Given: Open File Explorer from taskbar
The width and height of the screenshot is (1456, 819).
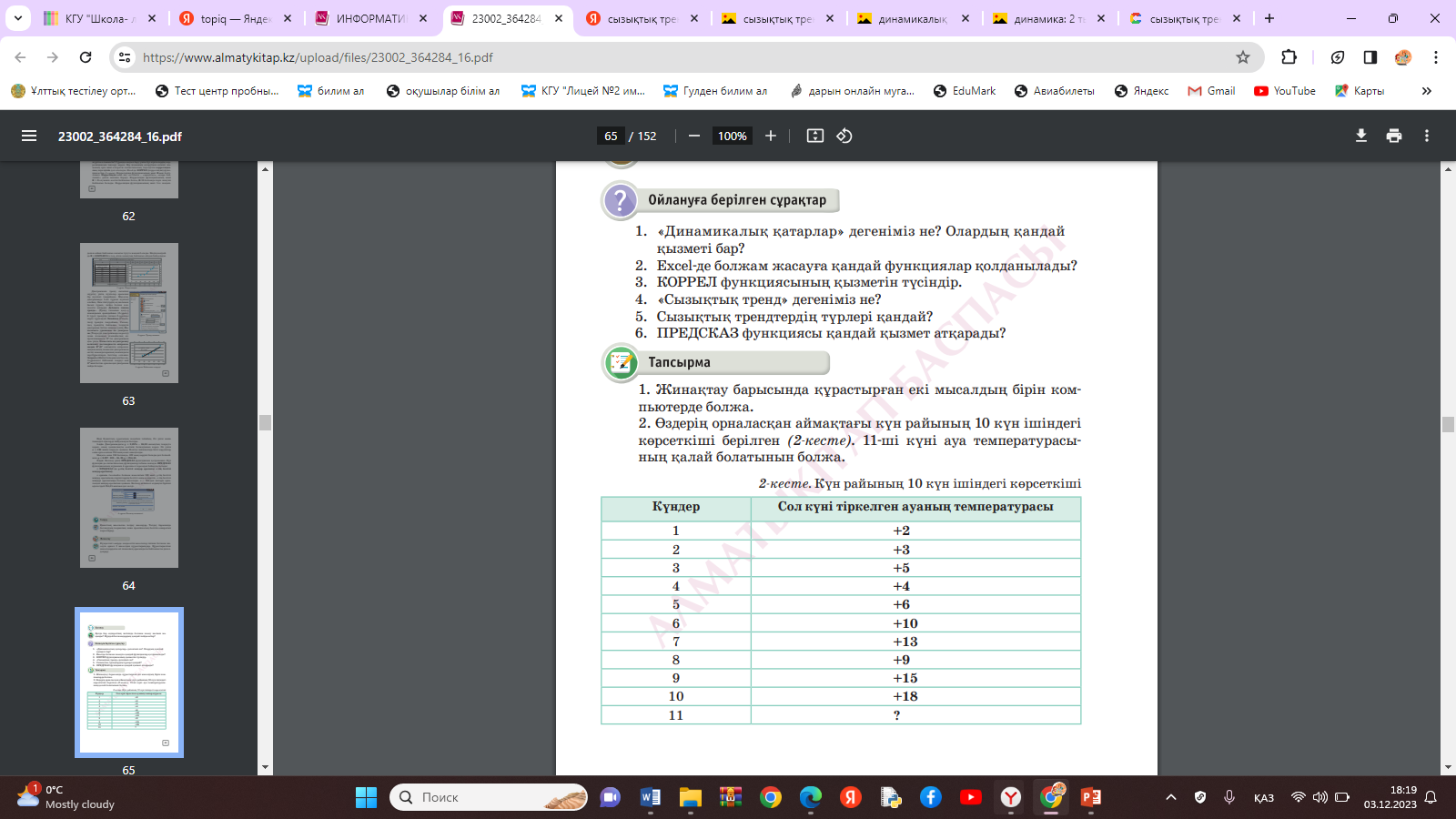Looking at the screenshot, I should (691, 797).
